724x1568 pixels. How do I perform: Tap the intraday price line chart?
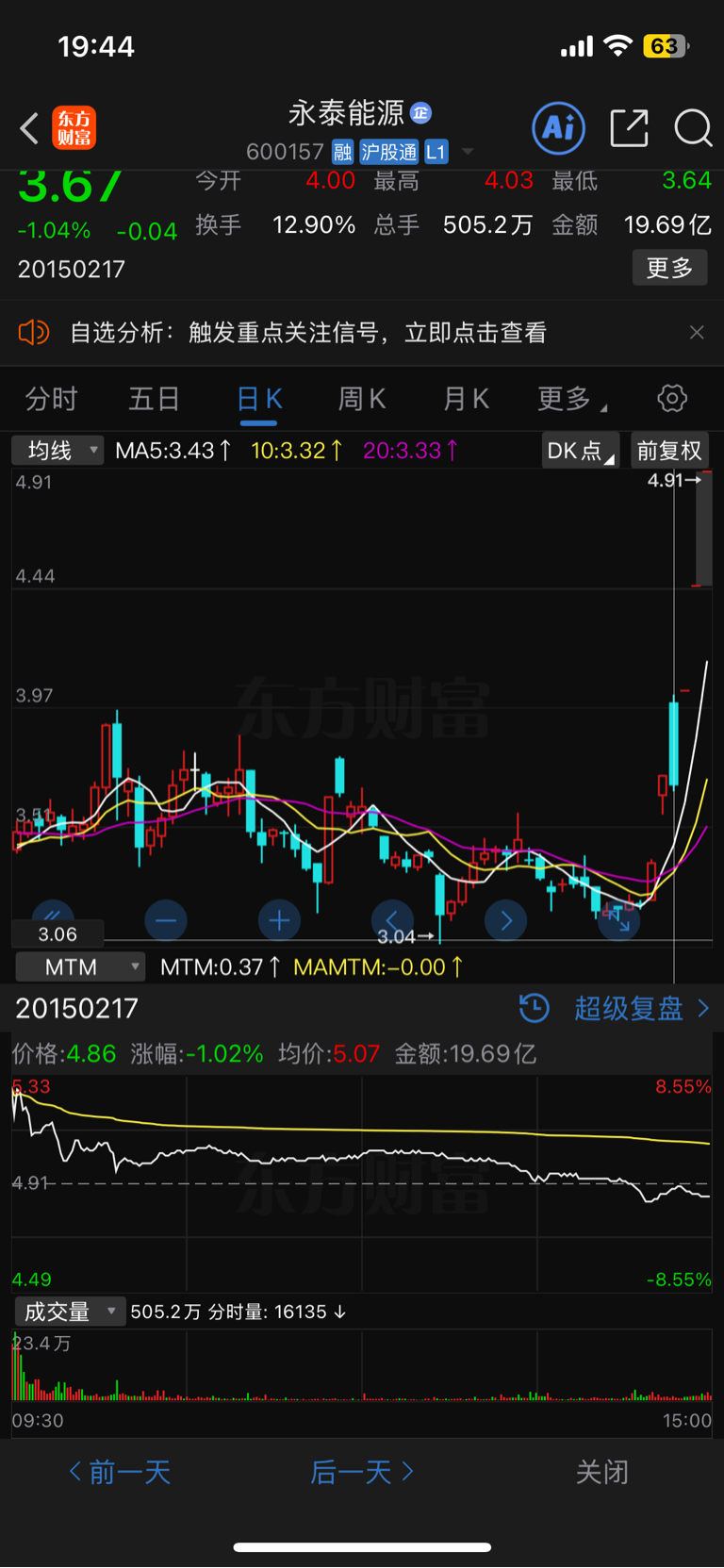tap(362, 1183)
